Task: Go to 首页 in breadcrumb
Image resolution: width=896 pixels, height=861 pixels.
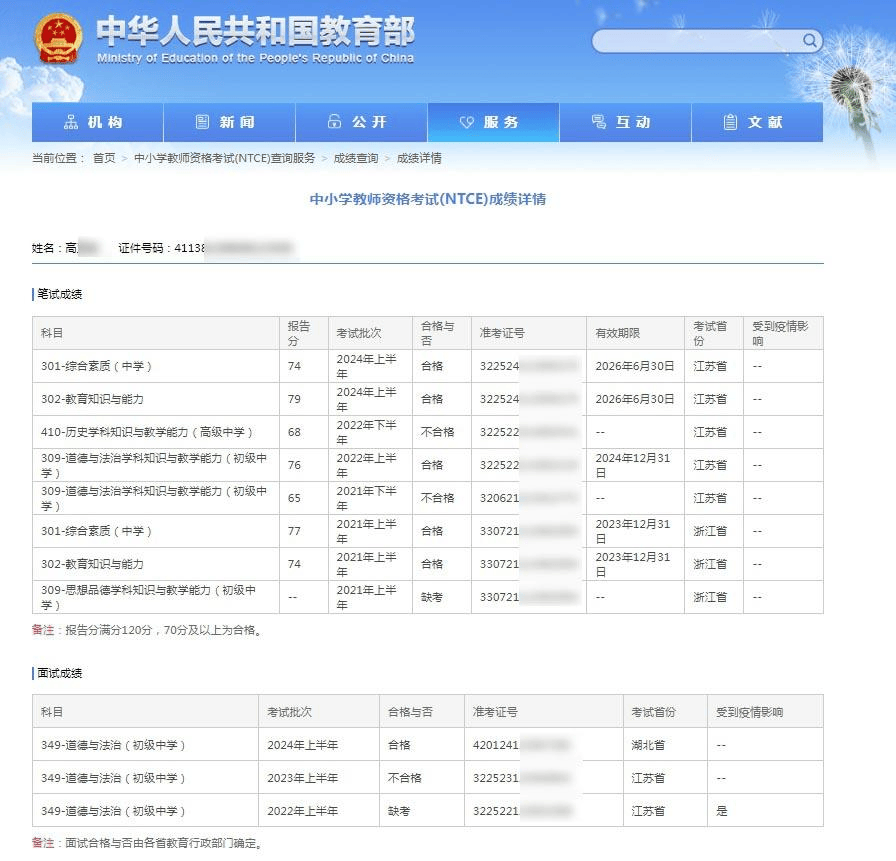Action: coord(104,158)
